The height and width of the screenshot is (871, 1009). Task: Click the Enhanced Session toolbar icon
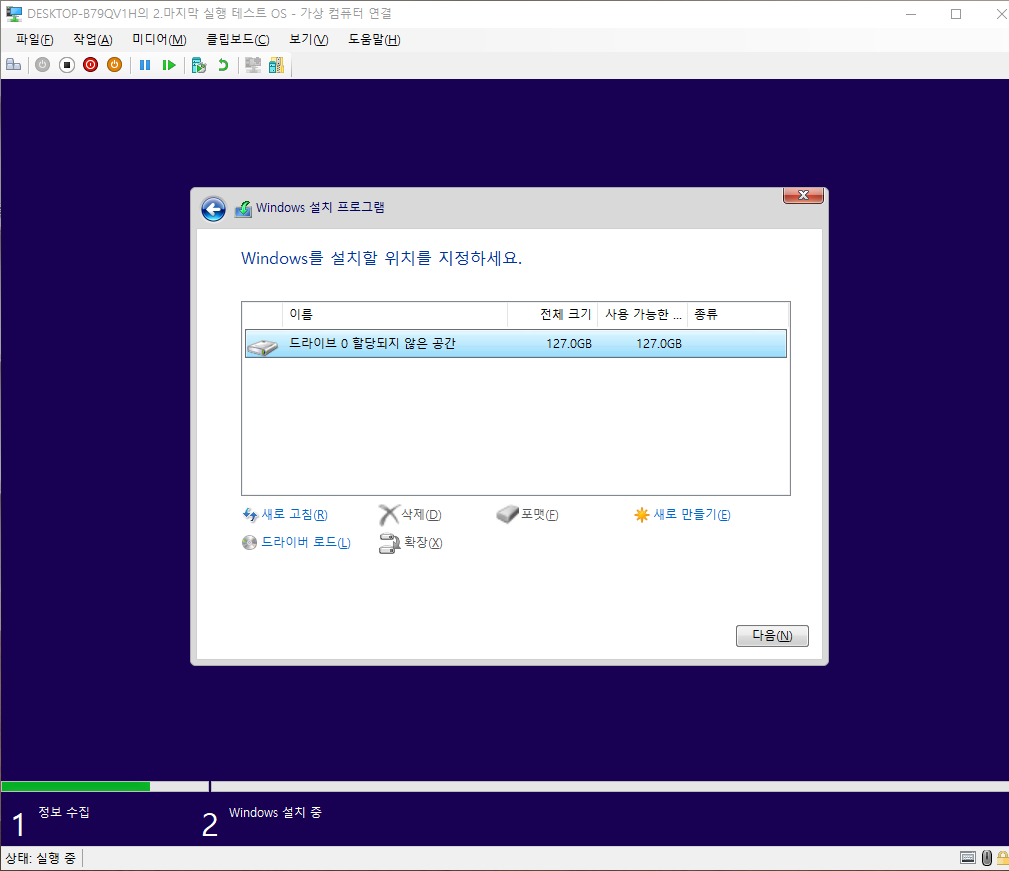pyautogui.click(x=253, y=65)
